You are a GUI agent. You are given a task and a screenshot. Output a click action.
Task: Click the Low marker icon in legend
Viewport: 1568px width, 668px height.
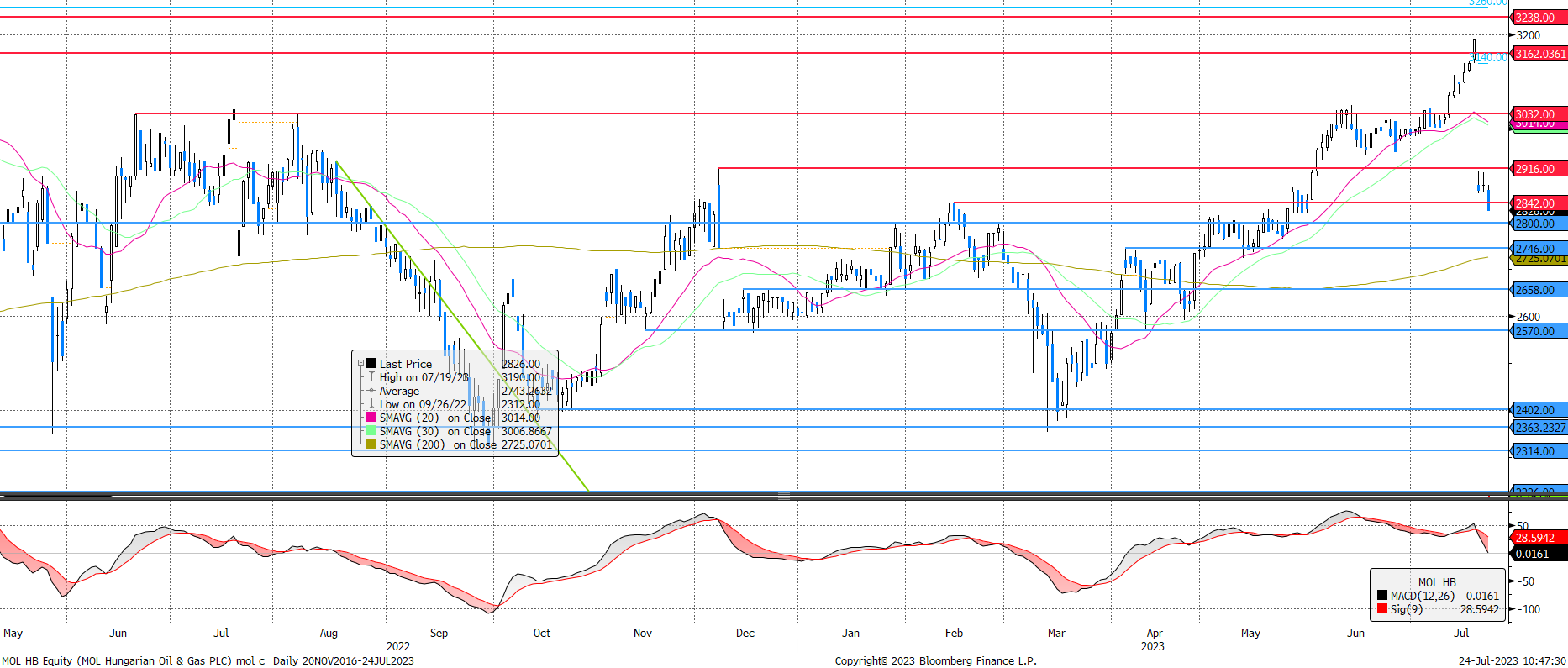tap(371, 404)
